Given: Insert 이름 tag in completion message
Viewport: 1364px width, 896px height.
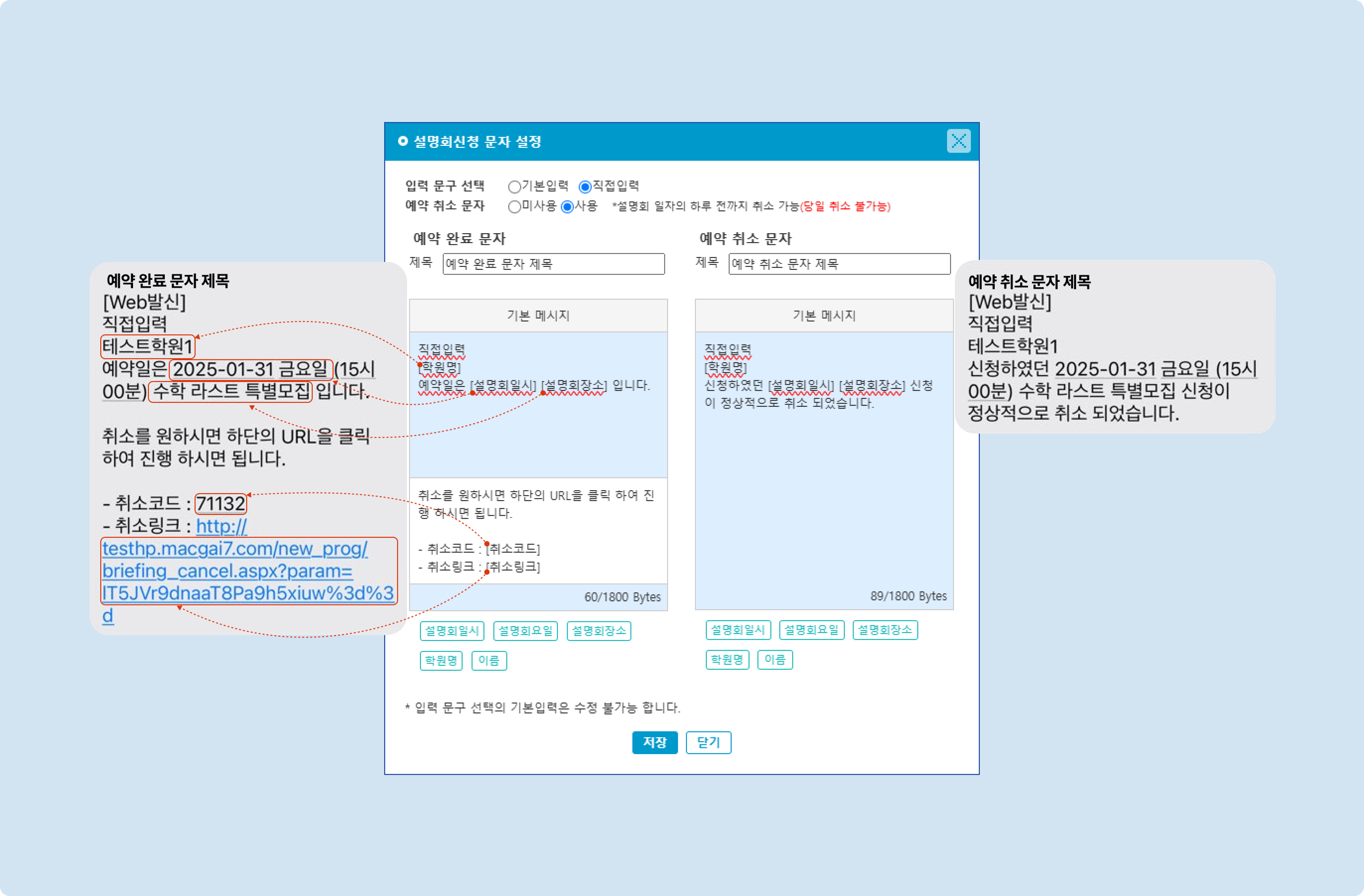Looking at the screenshot, I should tap(489, 661).
